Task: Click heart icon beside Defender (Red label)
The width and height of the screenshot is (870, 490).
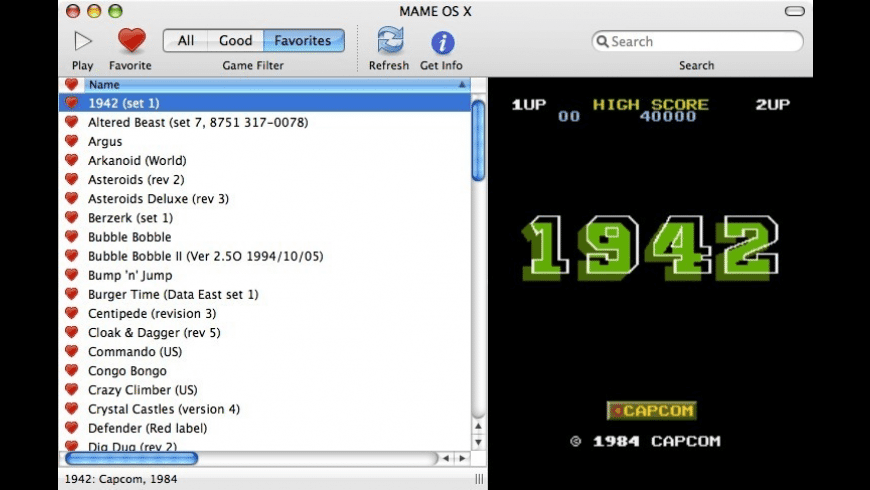Action: click(x=71, y=428)
